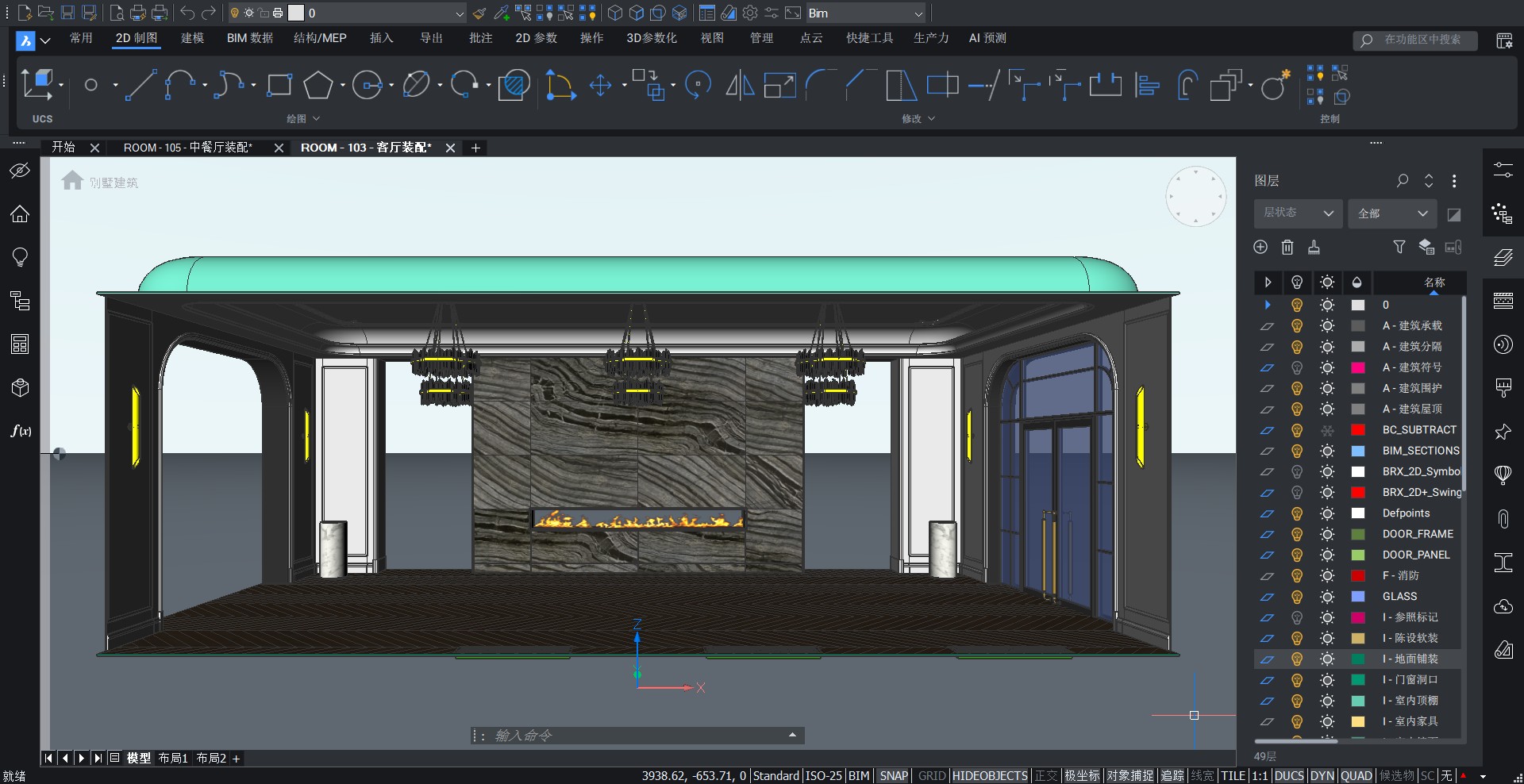Viewport: 1524px width, 784px height.
Task: Open the 常用 ribbon tab
Action: (x=82, y=38)
